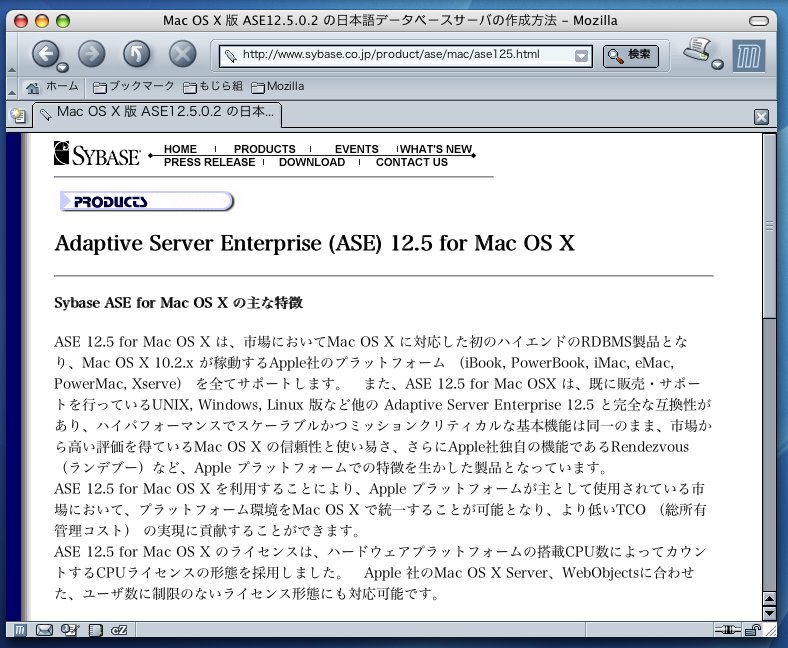
Task: Open the ブックマーク bookmarks folder
Action: point(134,86)
